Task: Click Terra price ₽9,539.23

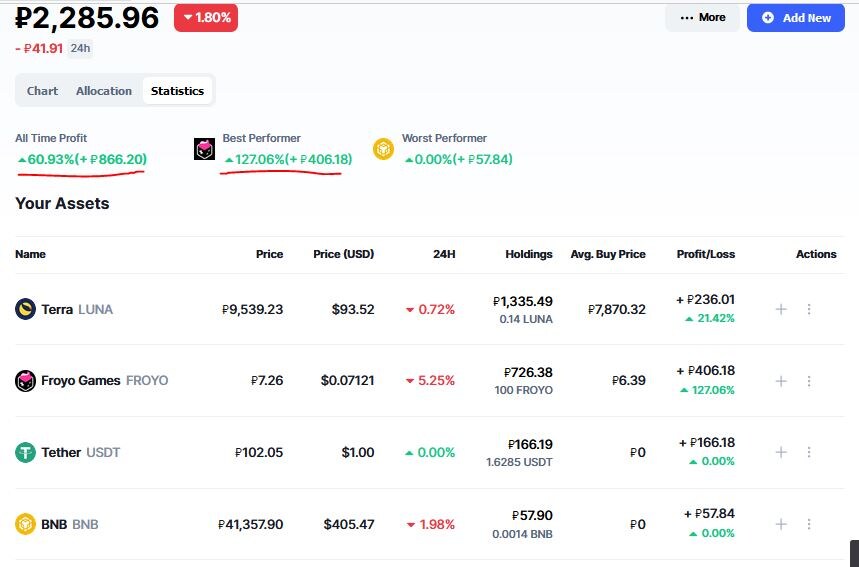Action: coord(253,310)
